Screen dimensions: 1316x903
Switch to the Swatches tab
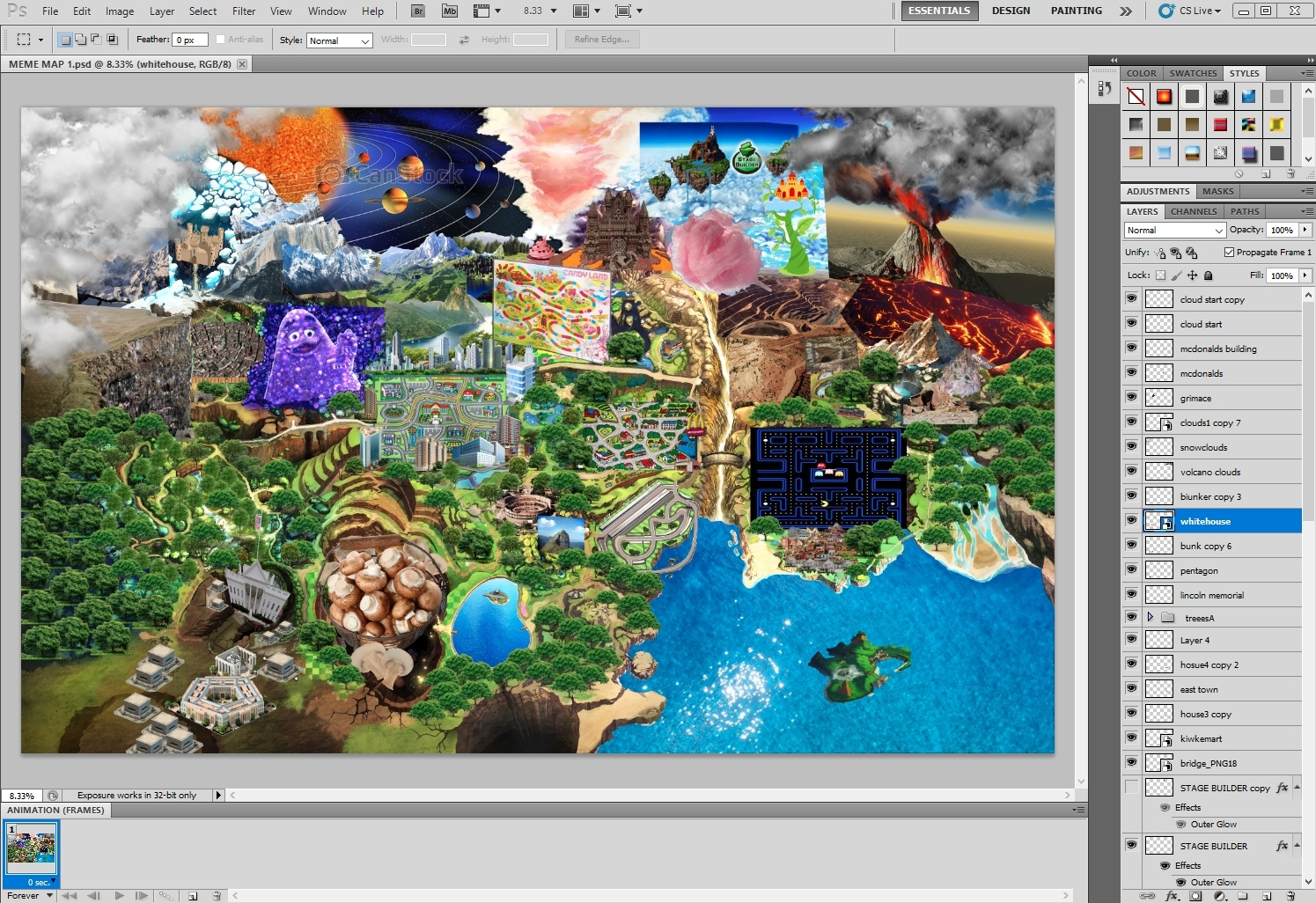pyautogui.click(x=1193, y=74)
